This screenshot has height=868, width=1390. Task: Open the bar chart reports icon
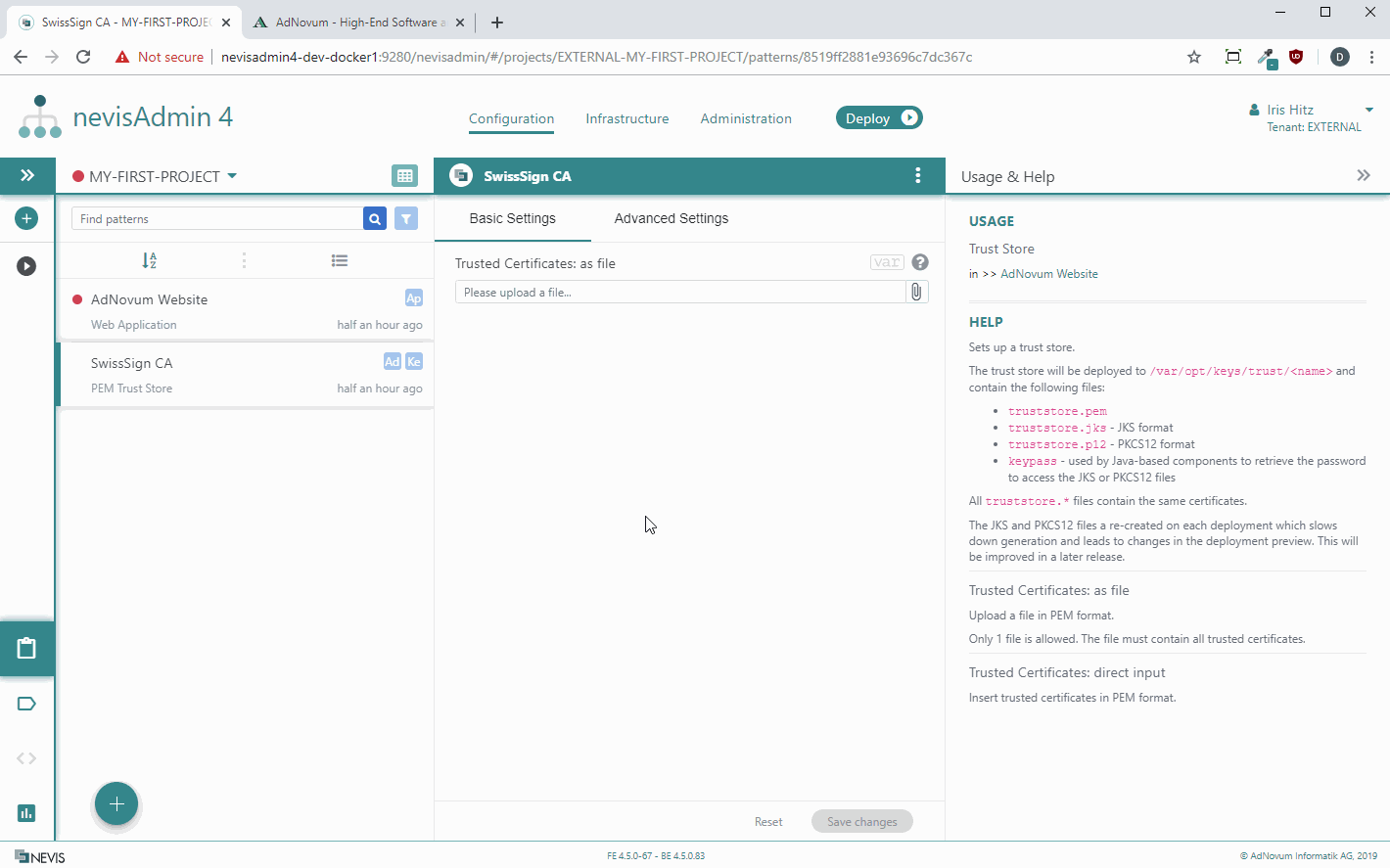pos(26,813)
